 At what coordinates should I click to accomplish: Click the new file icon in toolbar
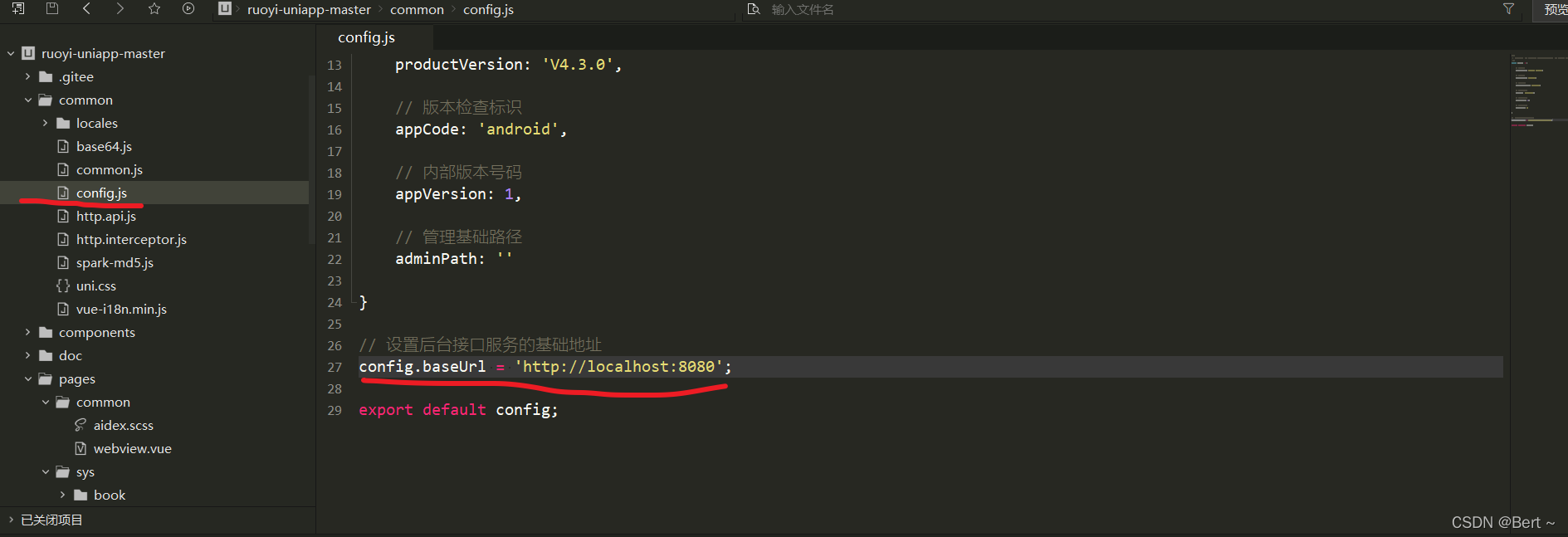point(18,8)
